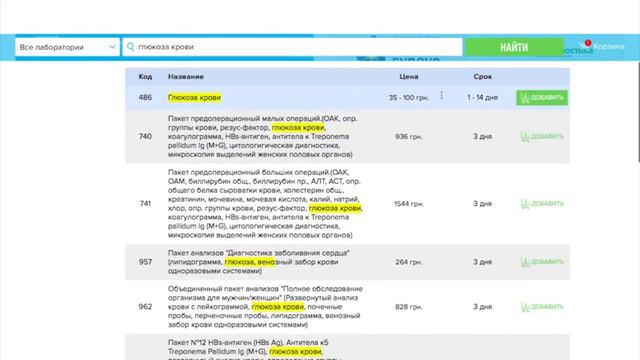Open the "Все лаборатории" dropdown
This screenshot has width=640, height=360.
(68, 47)
